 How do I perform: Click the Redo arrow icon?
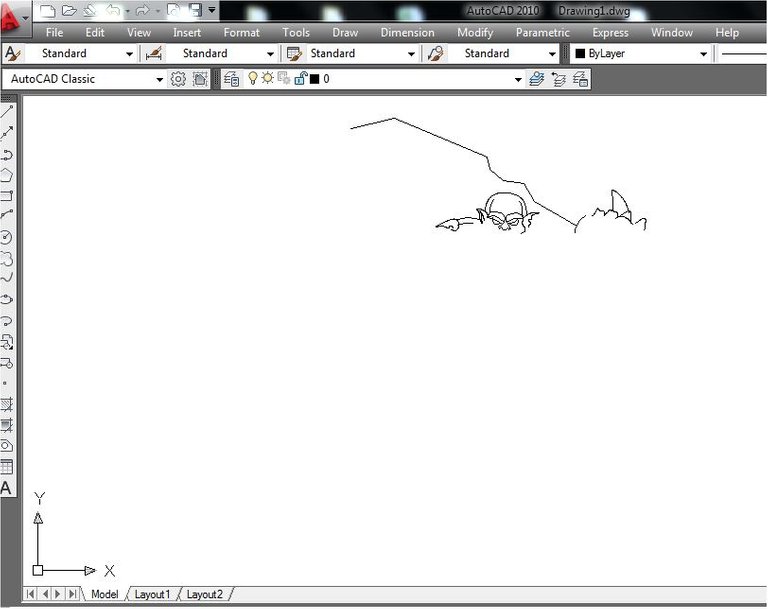(143, 10)
